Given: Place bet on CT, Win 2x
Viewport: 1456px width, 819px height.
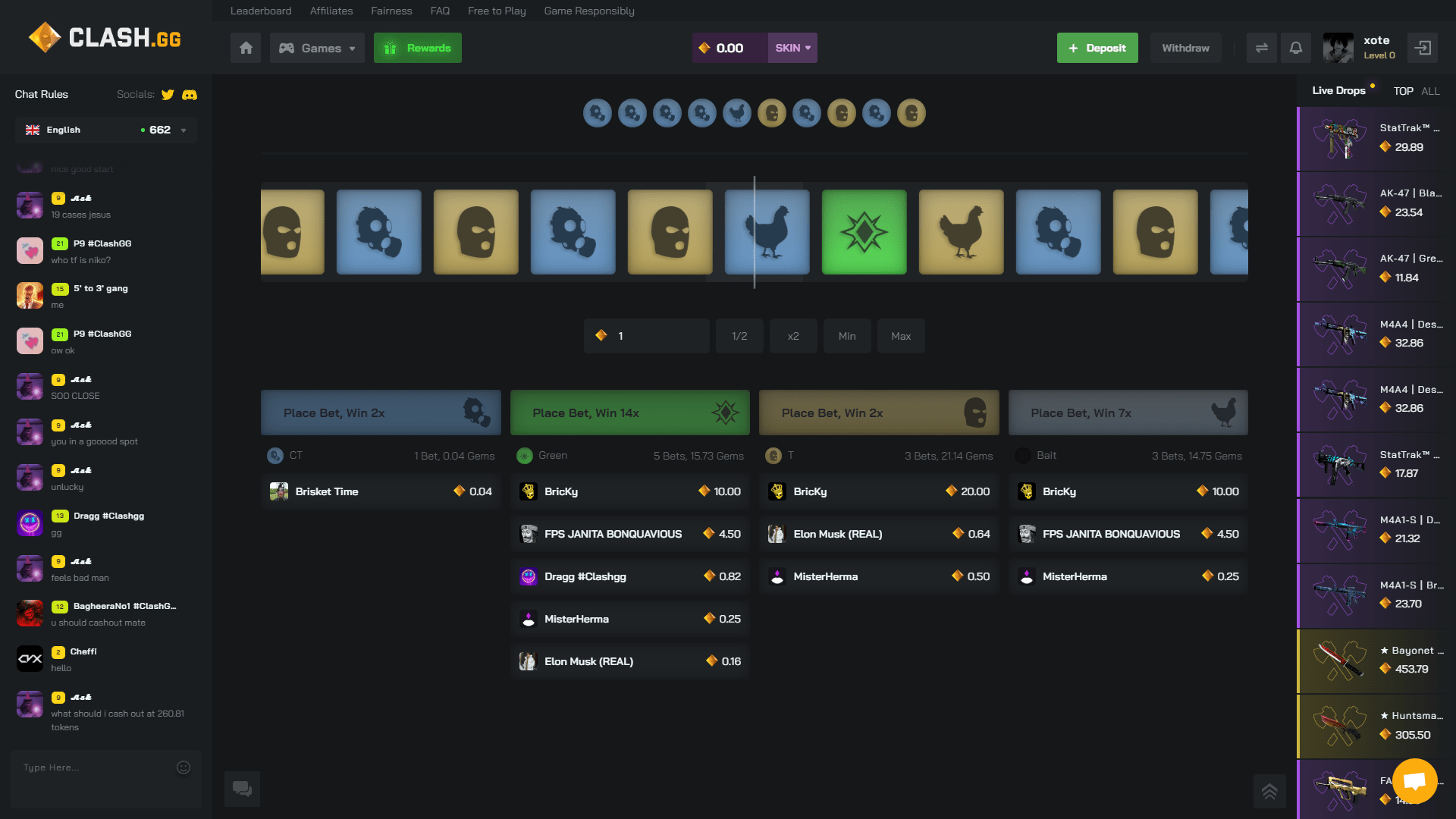Looking at the screenshot, I should click(381, 413).
